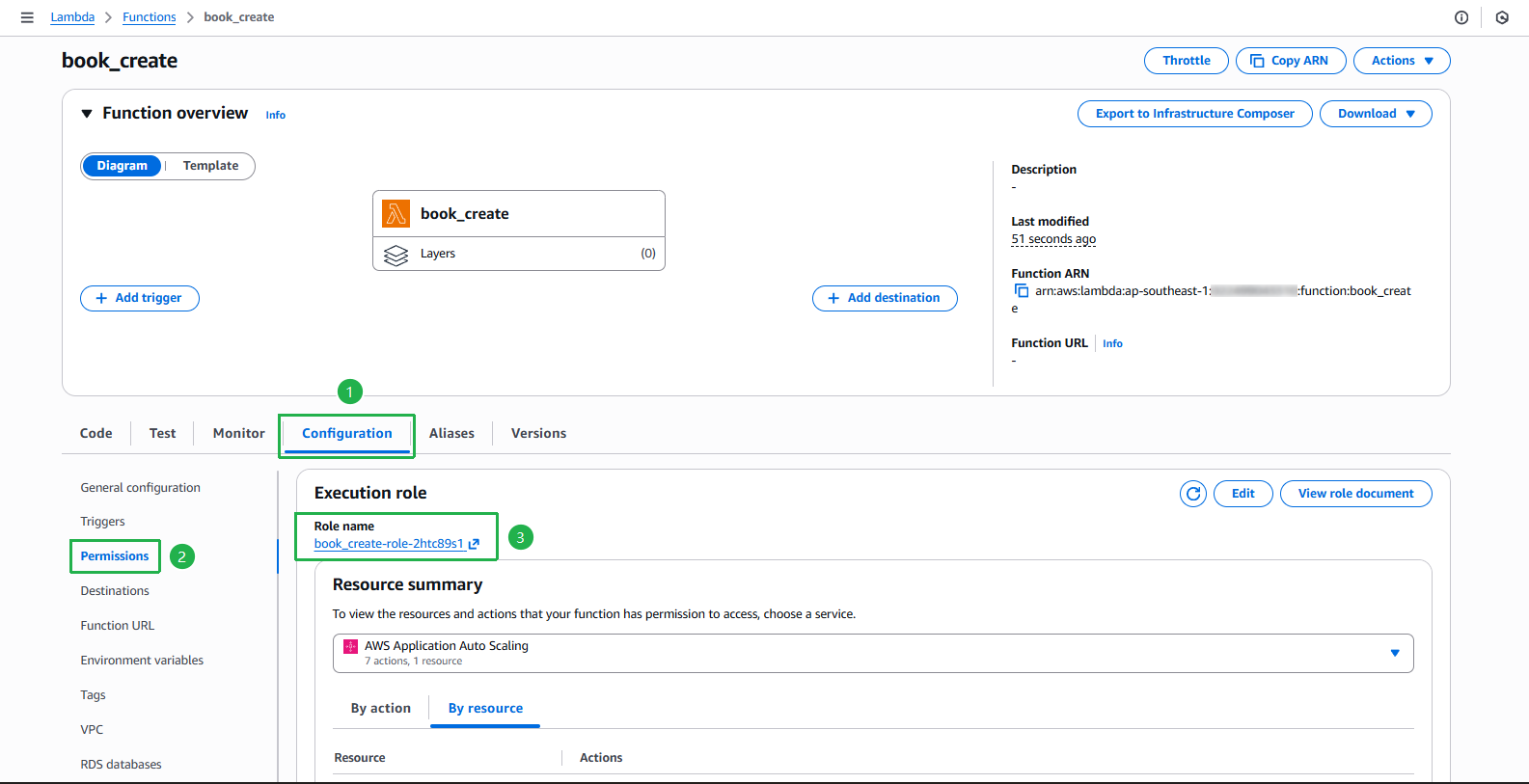
Task: Click the Copy ARN button
Action: click(x=1291, y=61)
